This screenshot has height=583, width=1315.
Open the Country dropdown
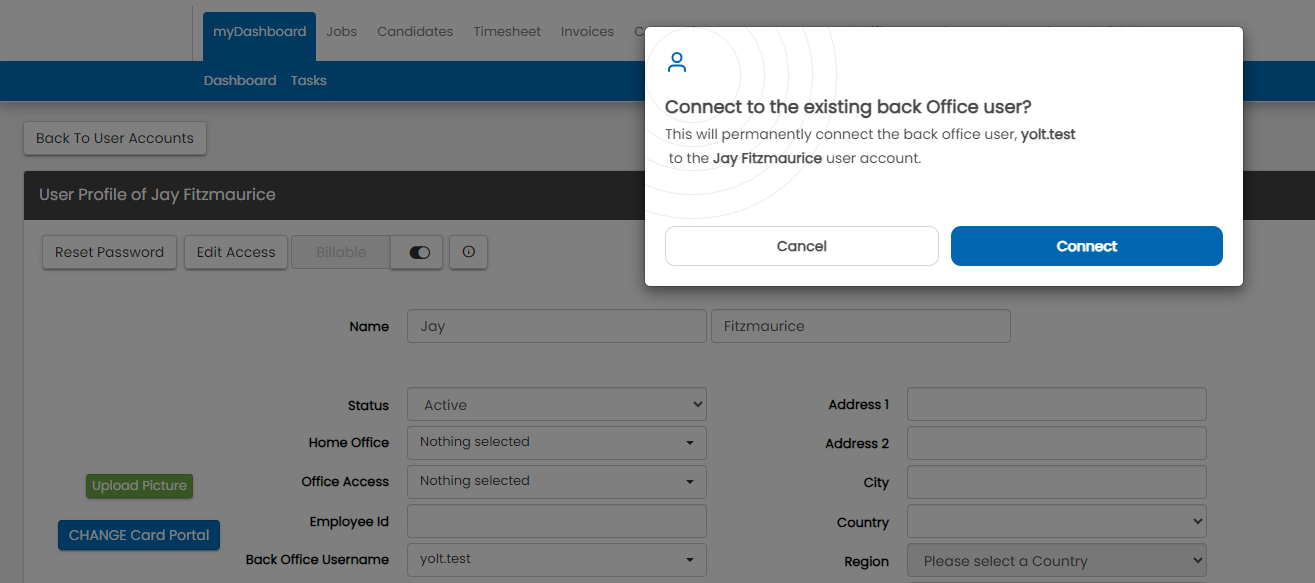pyautogui.click(x=1056, y=521)
